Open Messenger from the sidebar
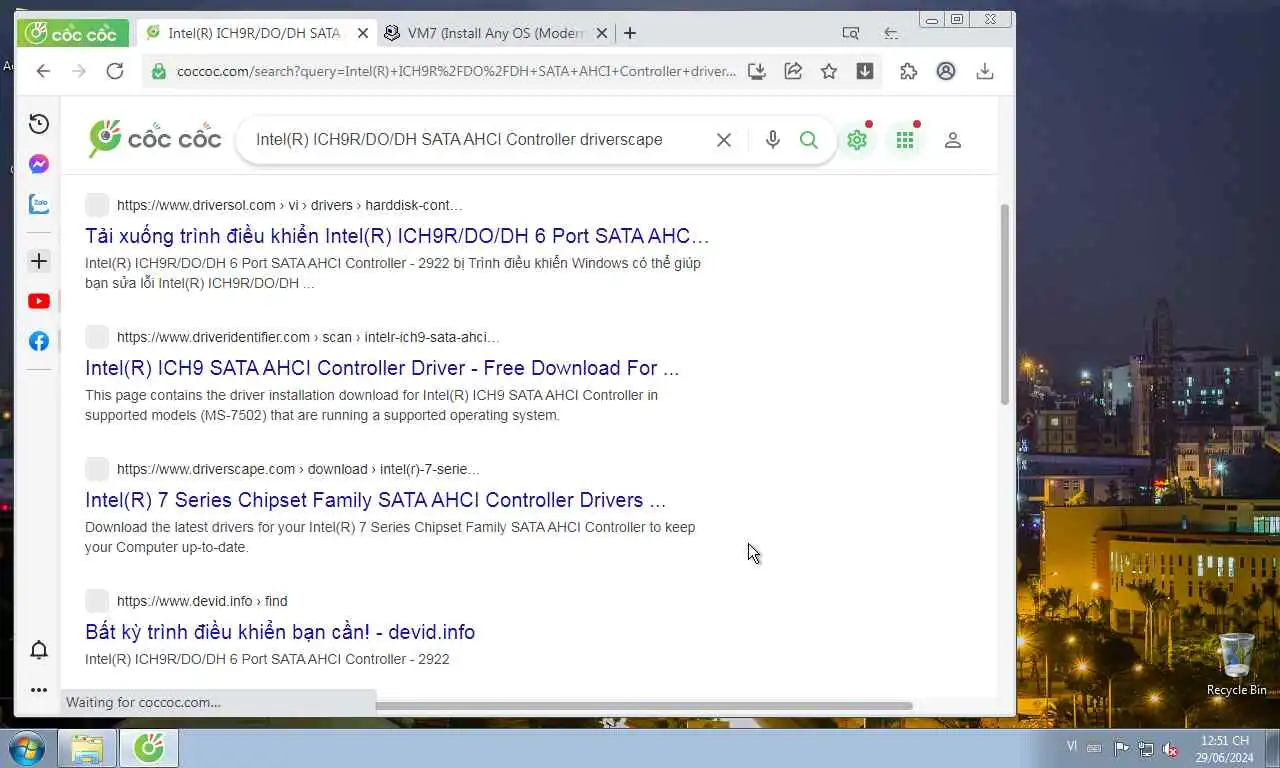This screenshot has width=1280, height=768. tap(39, 164)
